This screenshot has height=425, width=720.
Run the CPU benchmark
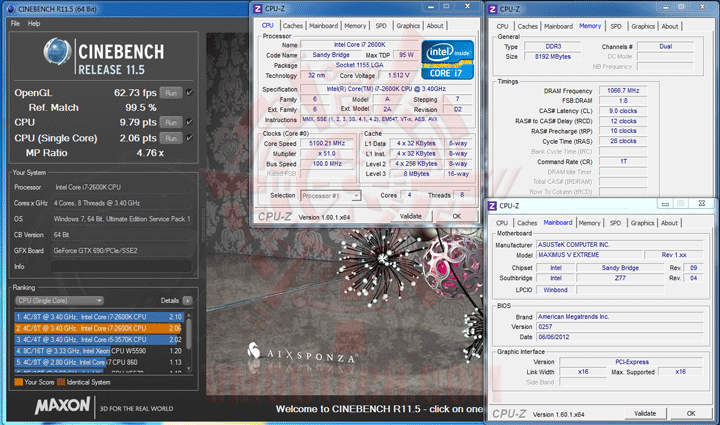point(171,123)
